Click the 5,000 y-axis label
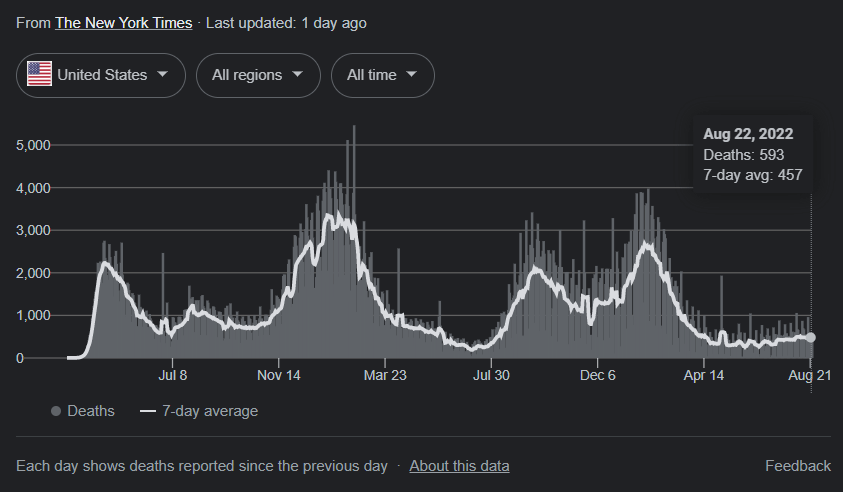This screenshot has height=492, width=843. [x=34, y=145]
